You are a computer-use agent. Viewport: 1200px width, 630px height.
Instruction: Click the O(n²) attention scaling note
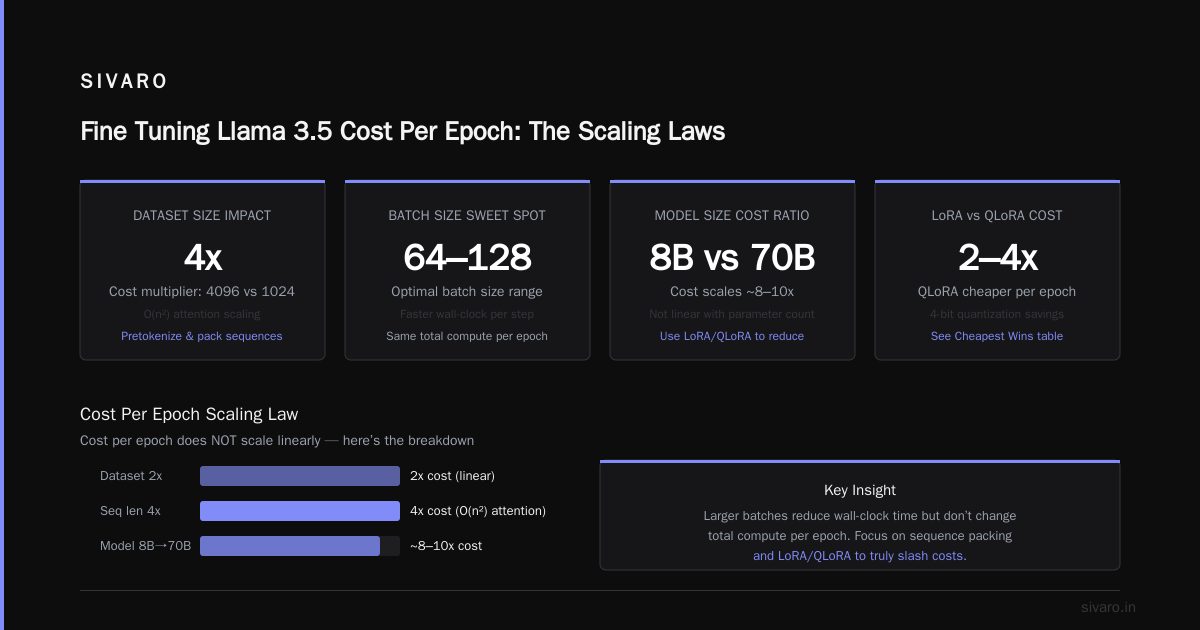click(x=202, y=314)
